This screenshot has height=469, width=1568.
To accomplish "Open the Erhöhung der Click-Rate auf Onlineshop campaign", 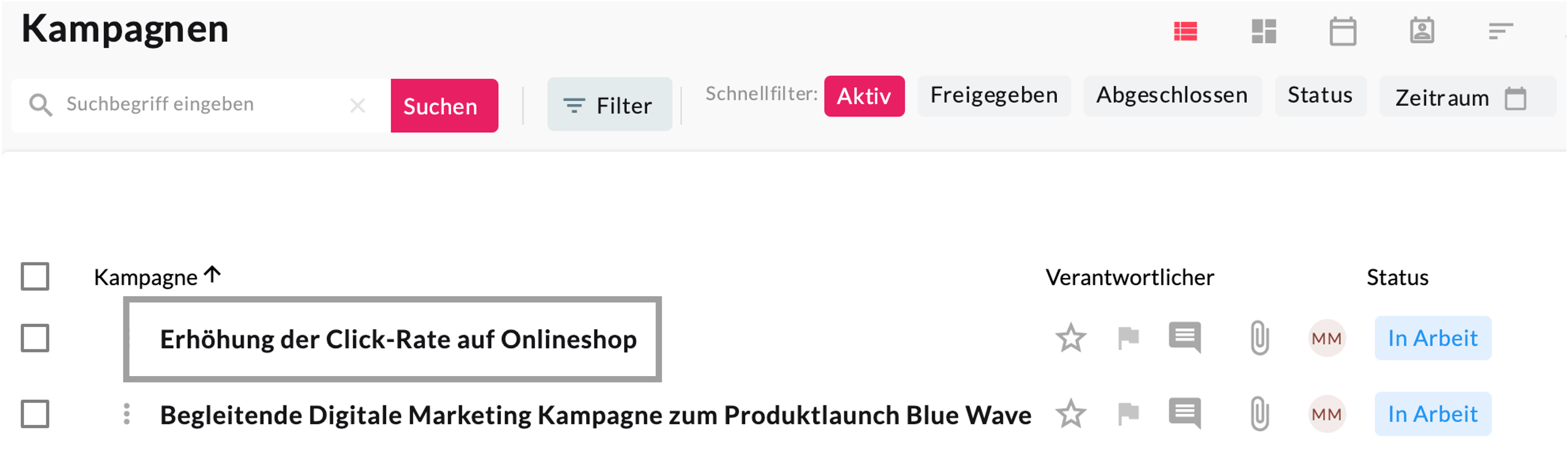I will pyautogui.click(x=398, y=339).
